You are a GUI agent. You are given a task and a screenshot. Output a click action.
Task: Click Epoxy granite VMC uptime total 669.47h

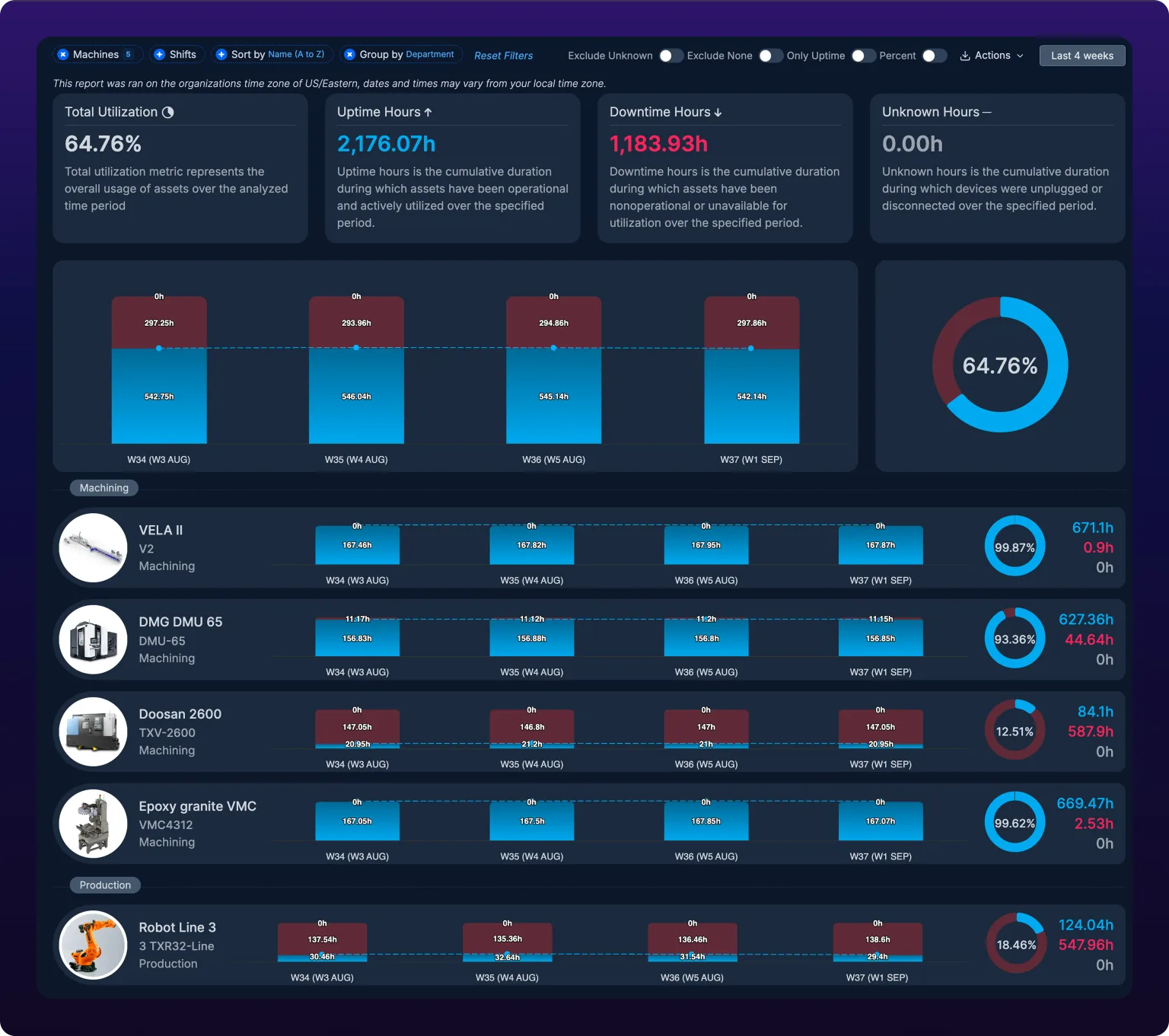[1085, 804]
